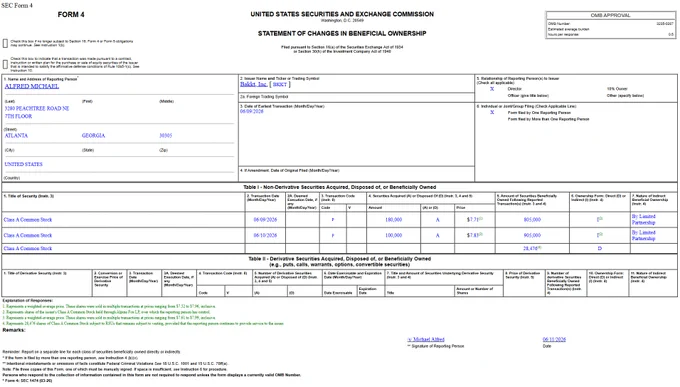Click the 06/11/2026 signature date
680x387 pixels.
pos(554,339)
